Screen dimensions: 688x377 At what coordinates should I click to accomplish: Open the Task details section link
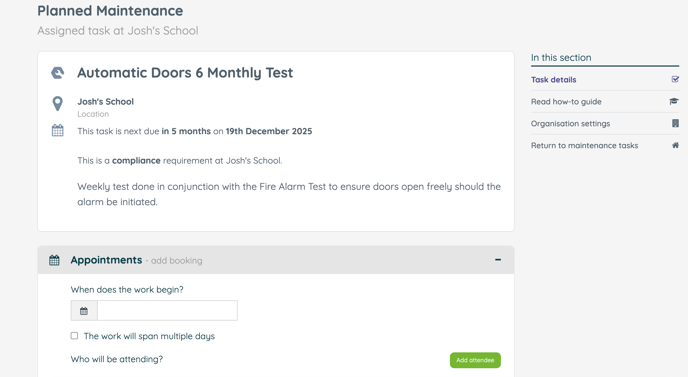pos(553,80)
